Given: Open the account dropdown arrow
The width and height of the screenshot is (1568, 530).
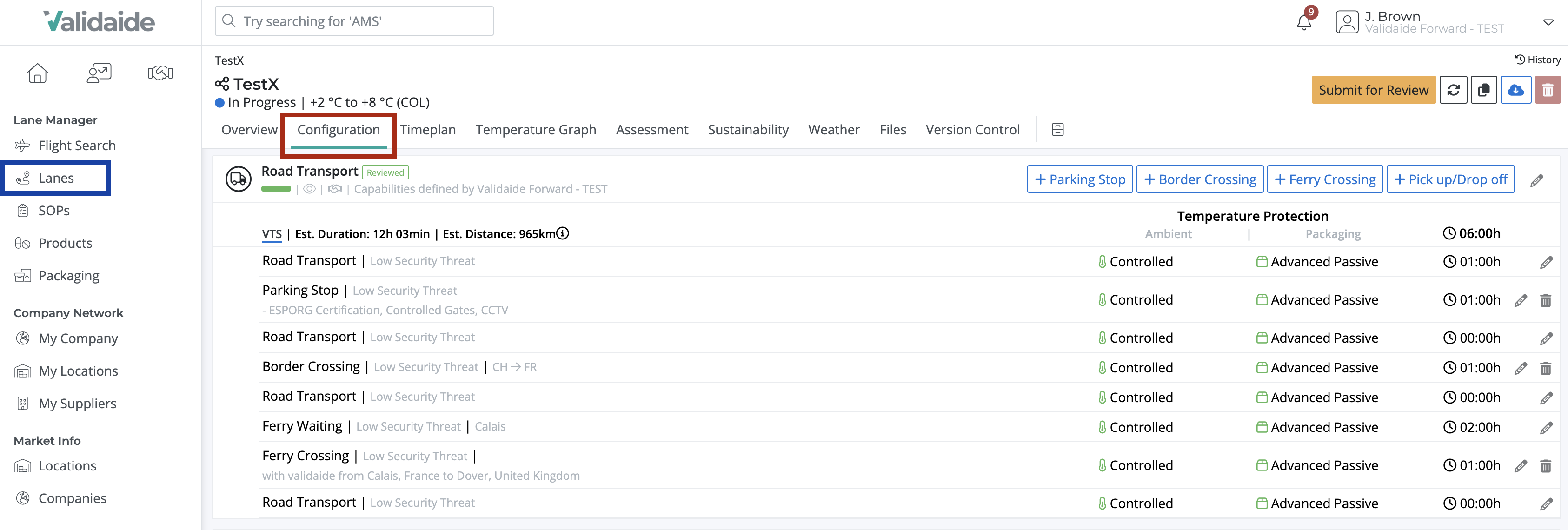Looking at the screenshot, I should coord(1548,22).
